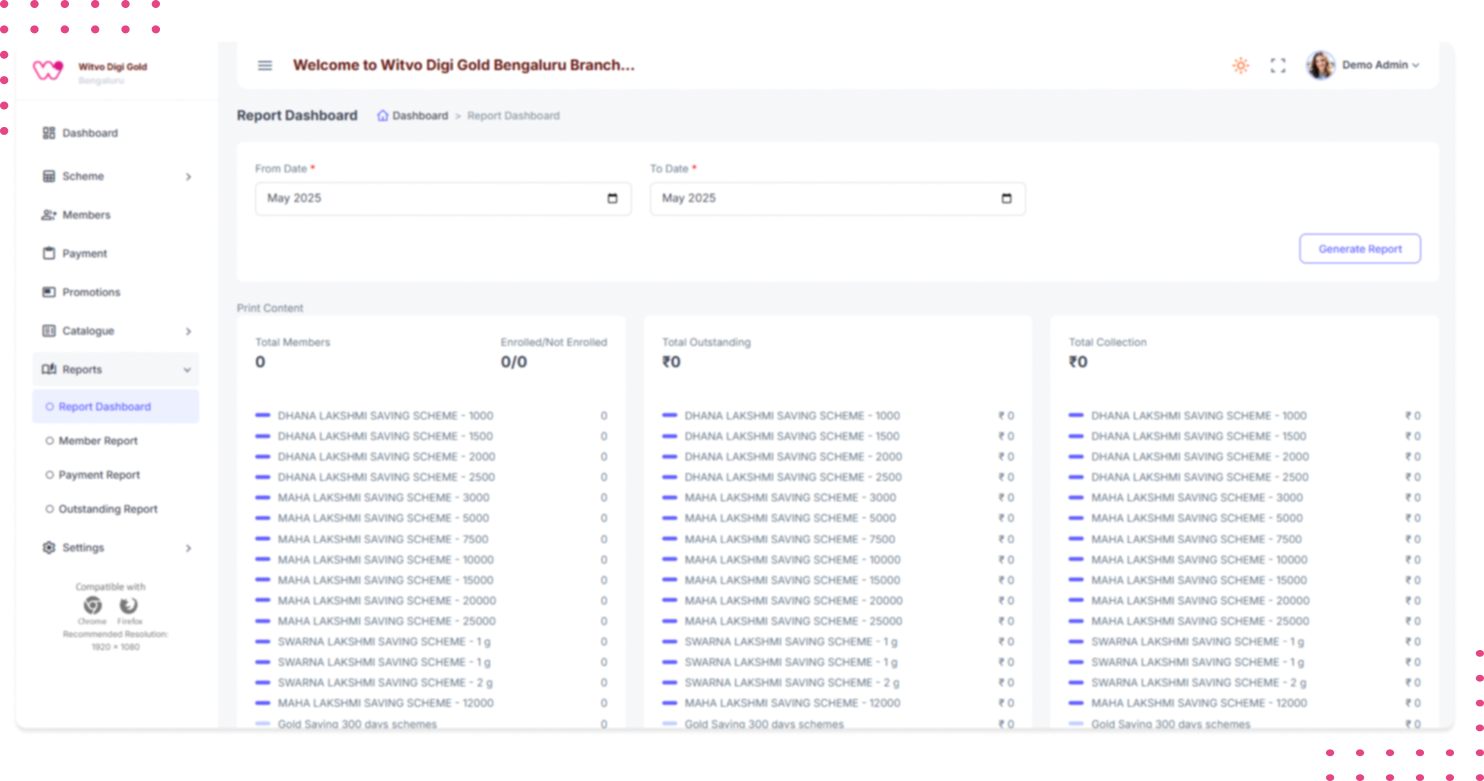Click the Settings gear icon
The width and height of the screenshot is (1484, 781).
(49, 548)
